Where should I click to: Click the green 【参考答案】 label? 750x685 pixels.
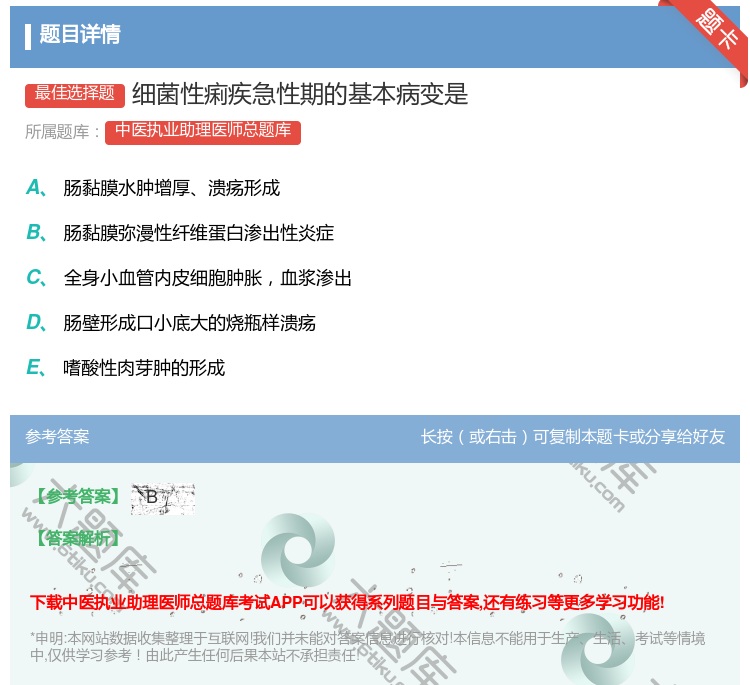[x=76, y=497]
